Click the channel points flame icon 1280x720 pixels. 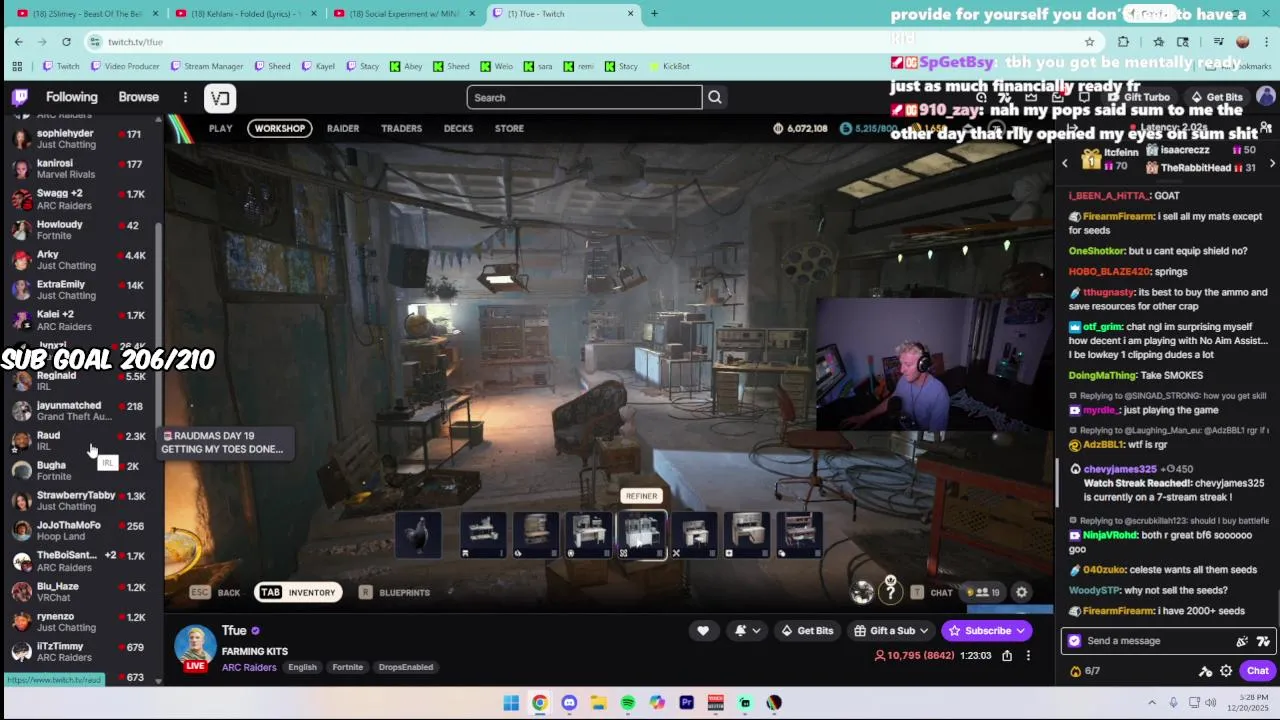click(1075, 671)
